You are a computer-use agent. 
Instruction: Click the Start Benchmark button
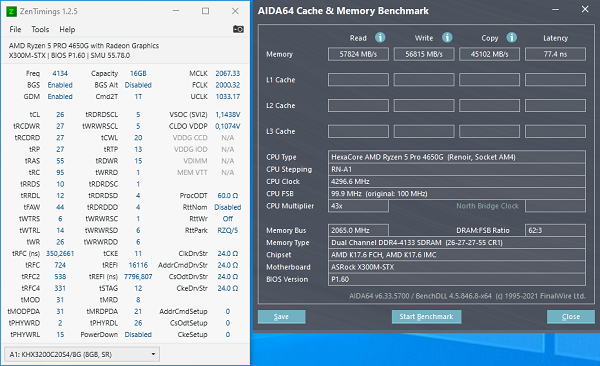426,317
